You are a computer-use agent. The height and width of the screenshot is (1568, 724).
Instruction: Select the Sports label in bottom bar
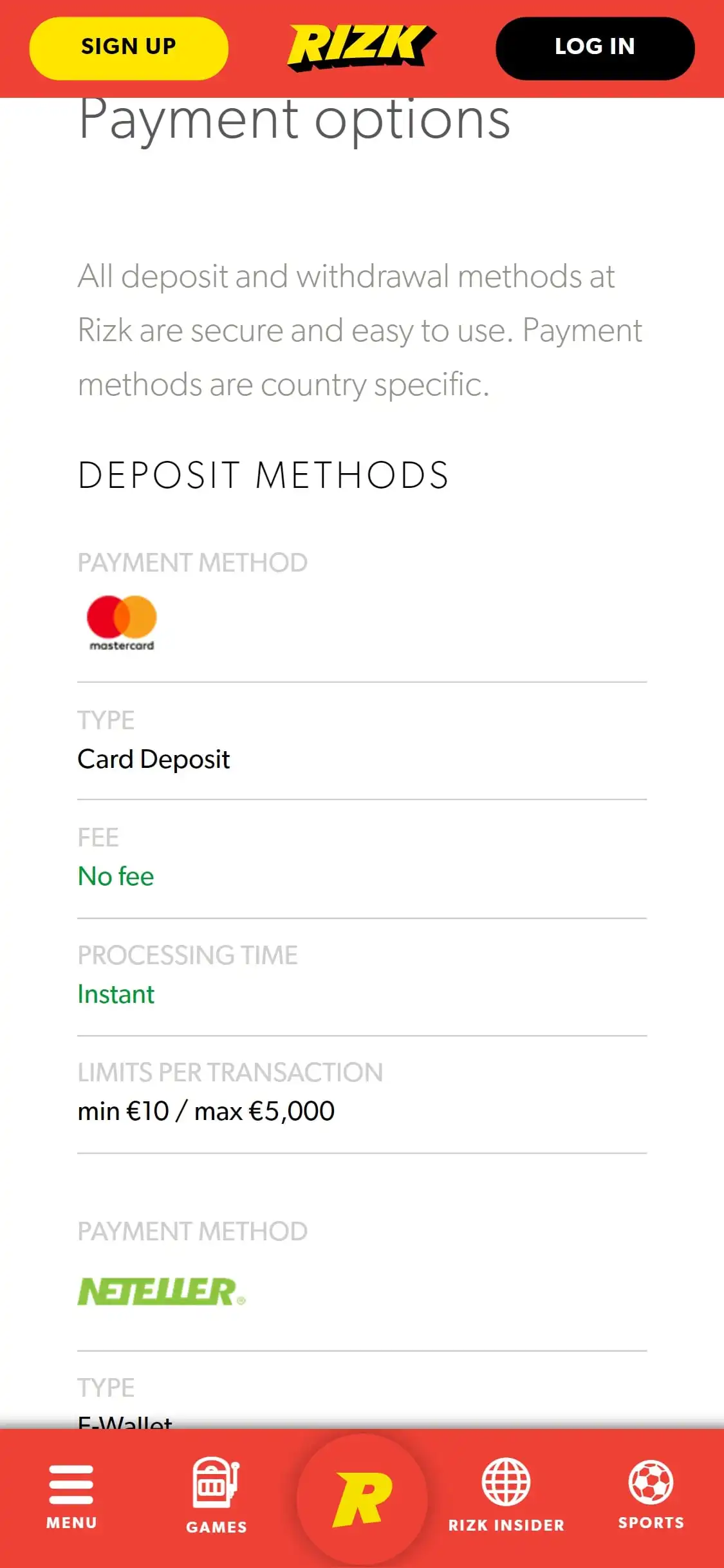tap(651, 1523)
